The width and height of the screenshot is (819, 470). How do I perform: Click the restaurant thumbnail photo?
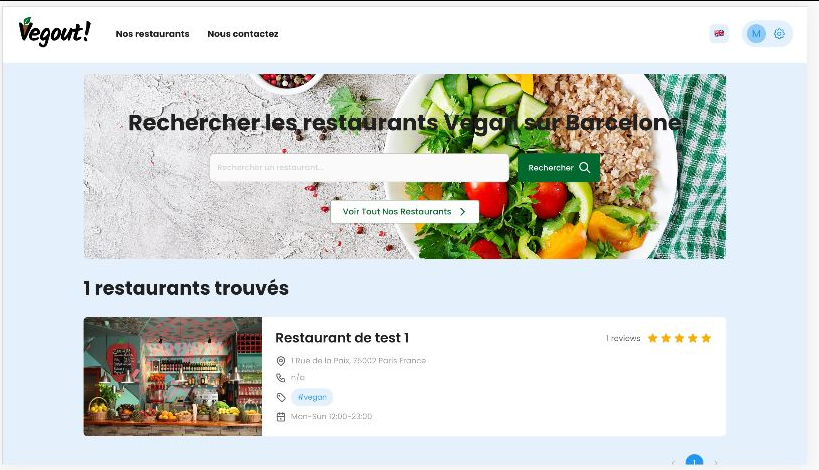pyautogui.click(x=173, y=377)
